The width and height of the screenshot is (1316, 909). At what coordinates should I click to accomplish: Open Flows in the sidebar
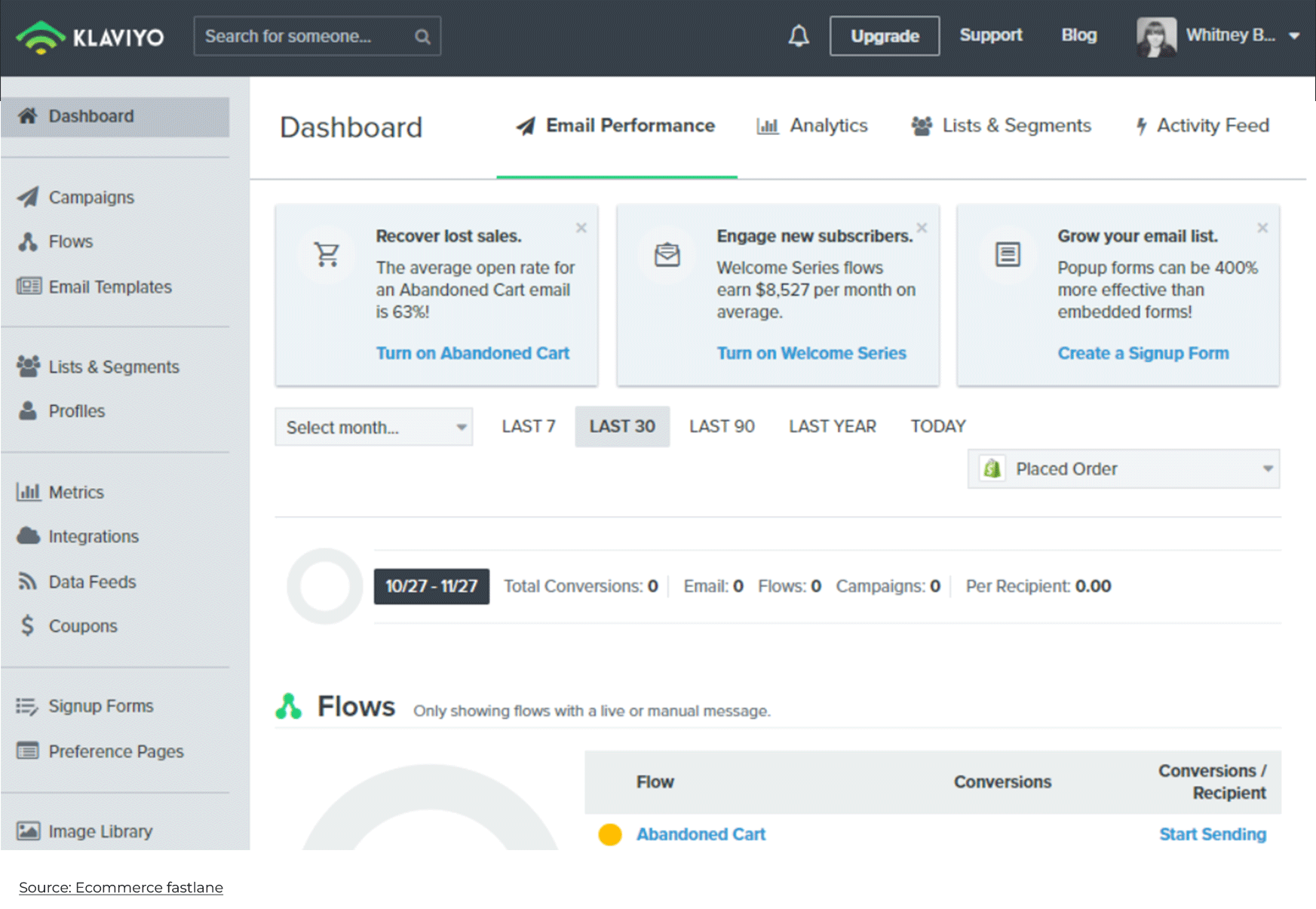71,241
